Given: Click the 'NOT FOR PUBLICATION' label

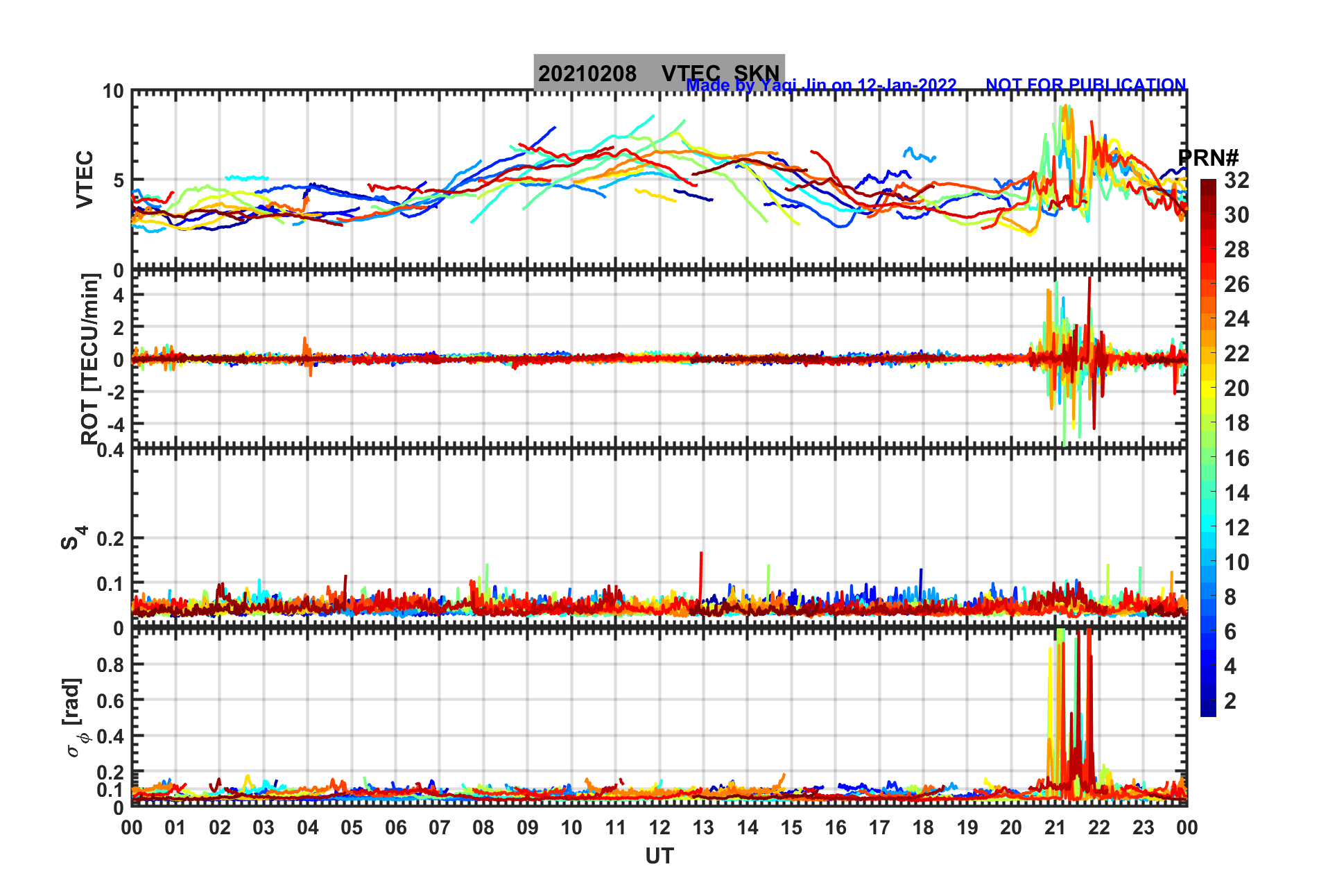Looking at the screenshot, I should 1086,85.
